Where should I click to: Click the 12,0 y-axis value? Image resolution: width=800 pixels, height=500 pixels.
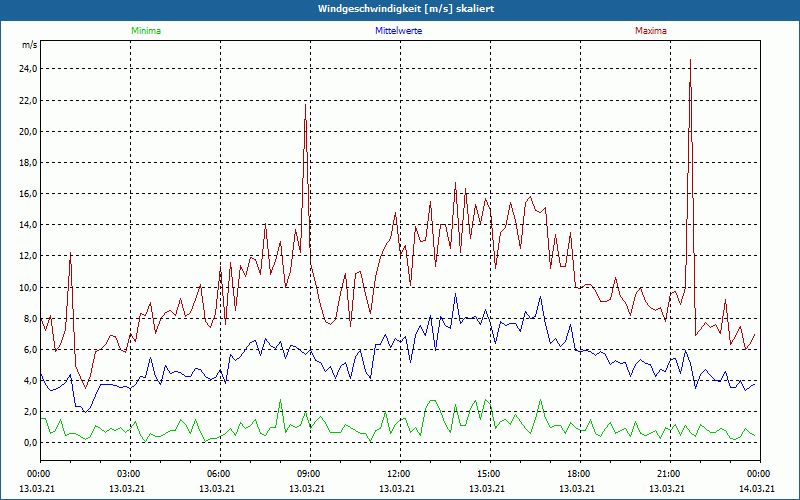pos(29,256)
